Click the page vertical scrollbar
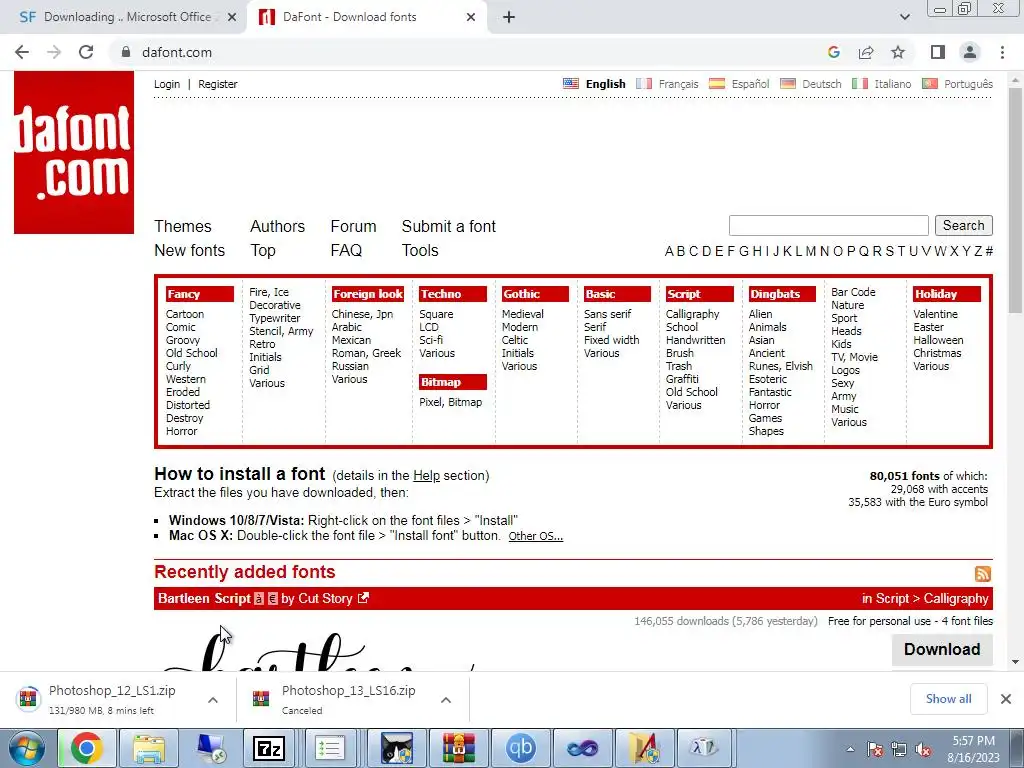Viewport: 1024px width, 768px height. click(x=1015, y=200)
